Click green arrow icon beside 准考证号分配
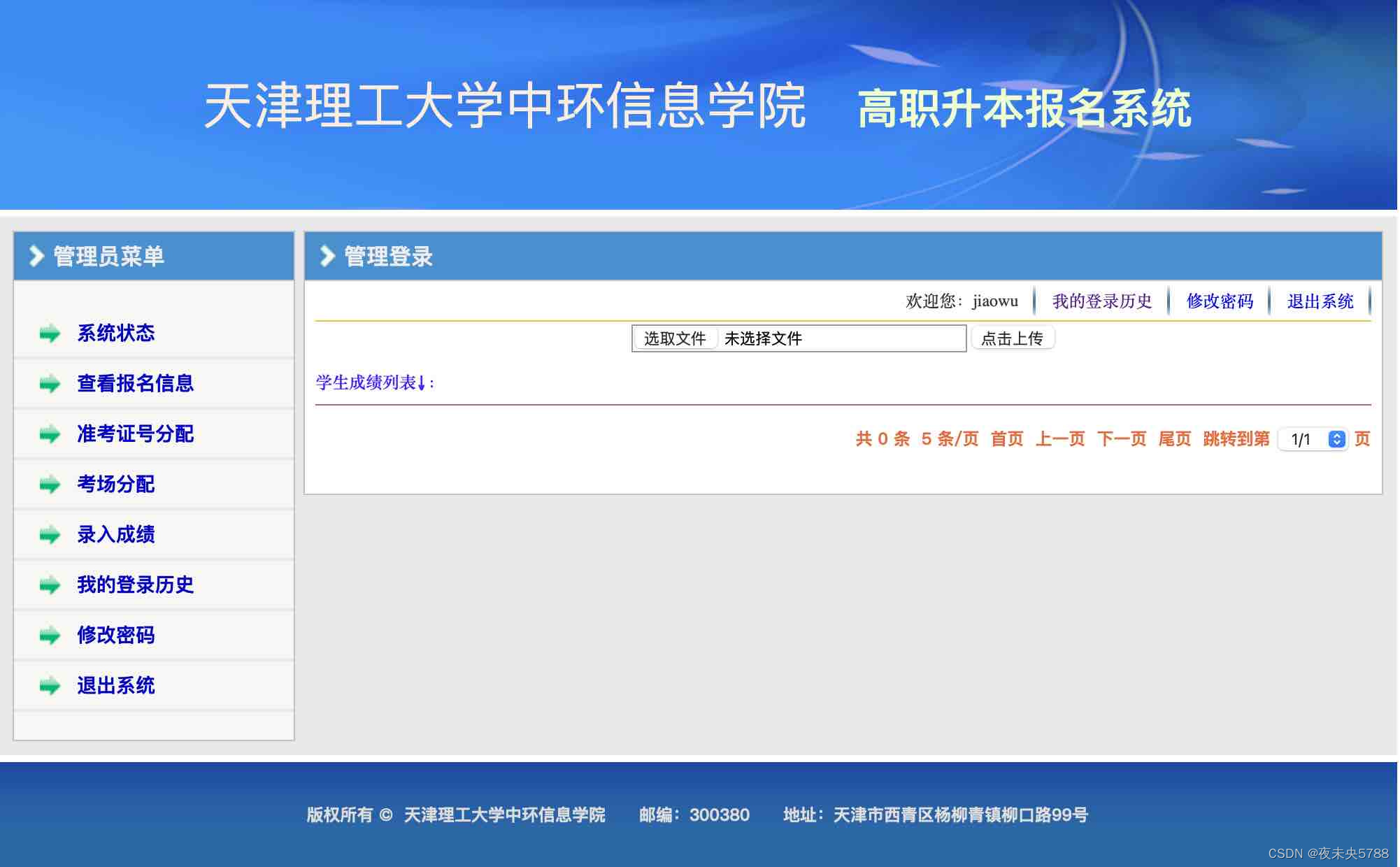Screen dimensions: 1400x867 click(x=50, y=434)
